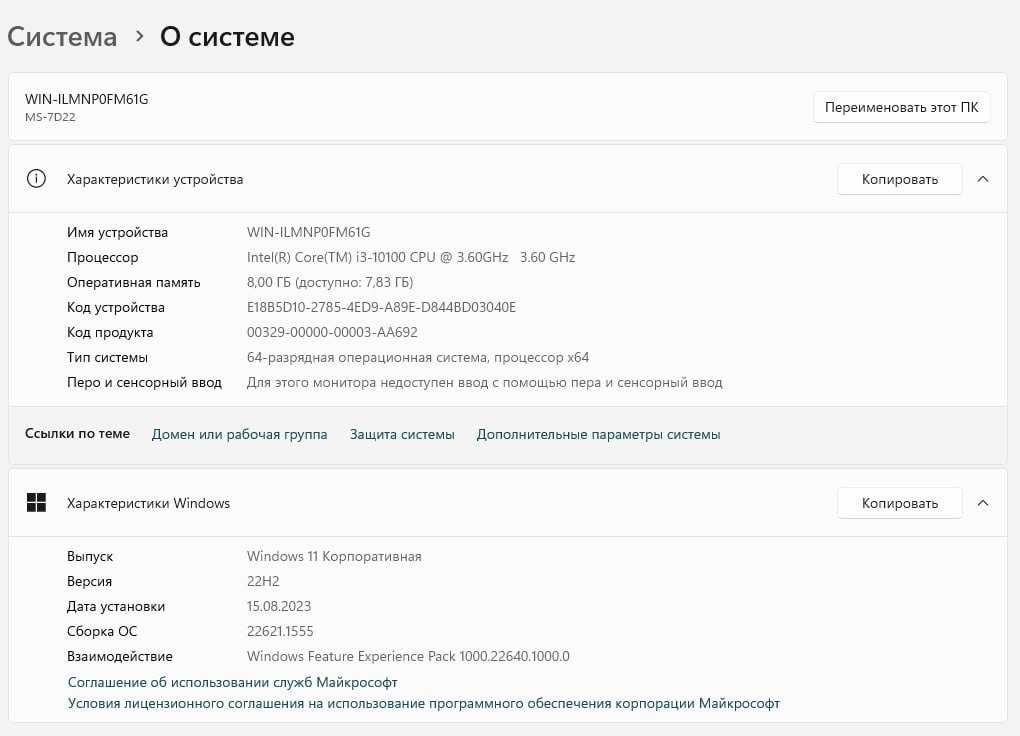Click the breadcrumb chevron after Система
Image resolution: width=1020 pixels, height=736 pixels.
pyautogui.click(x=139, y=36)
